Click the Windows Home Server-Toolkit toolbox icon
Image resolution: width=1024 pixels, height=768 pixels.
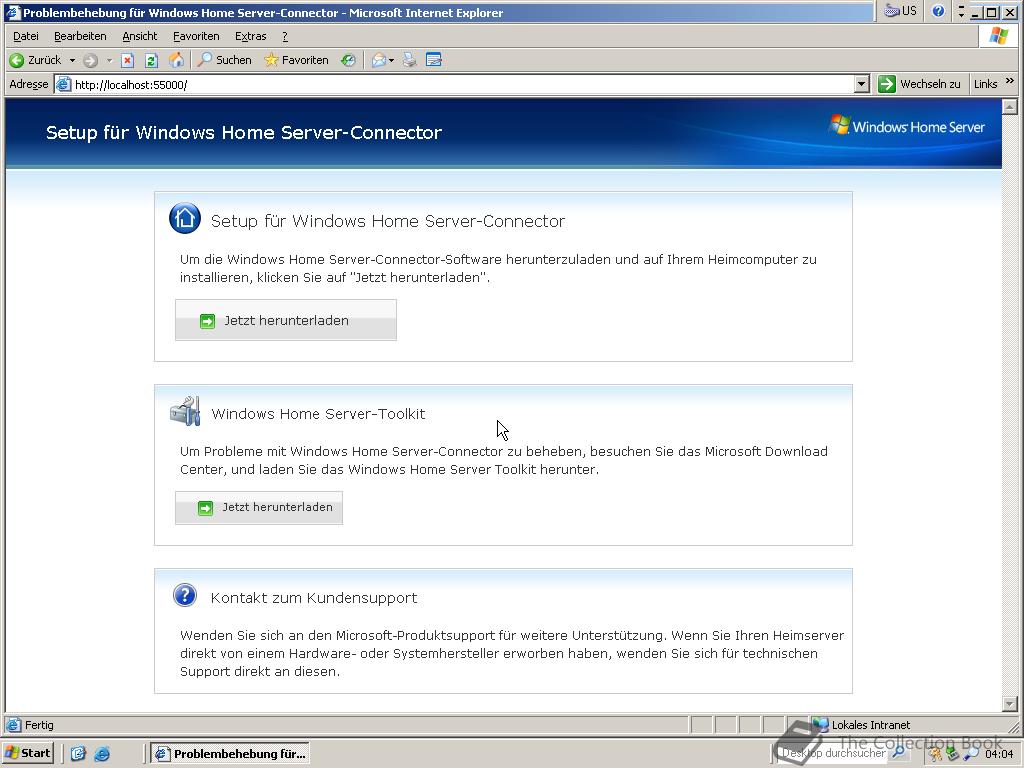pos(185,411)
